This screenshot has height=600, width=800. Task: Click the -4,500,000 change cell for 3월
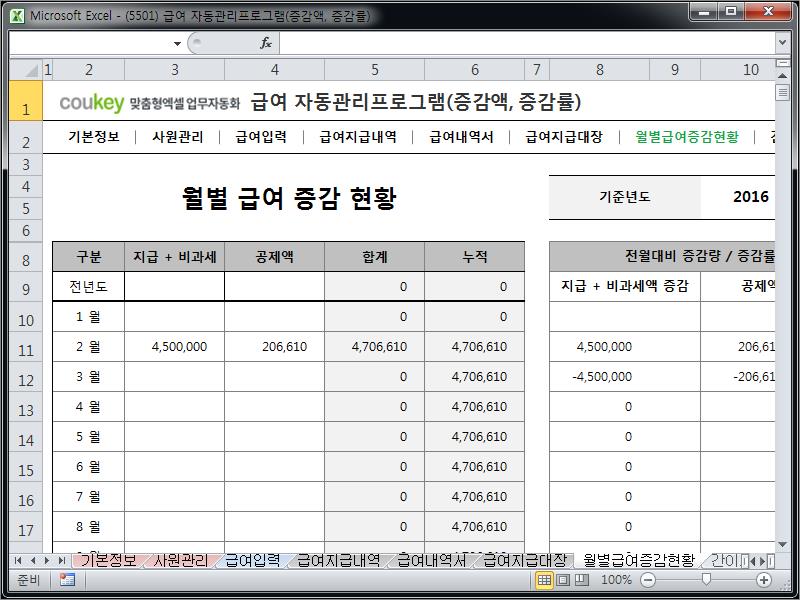[625, 377]
